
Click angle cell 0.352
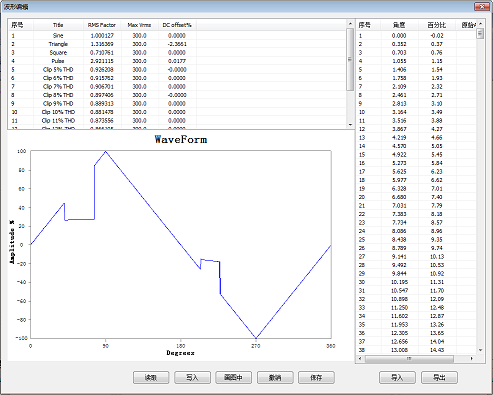pos(399,44)
